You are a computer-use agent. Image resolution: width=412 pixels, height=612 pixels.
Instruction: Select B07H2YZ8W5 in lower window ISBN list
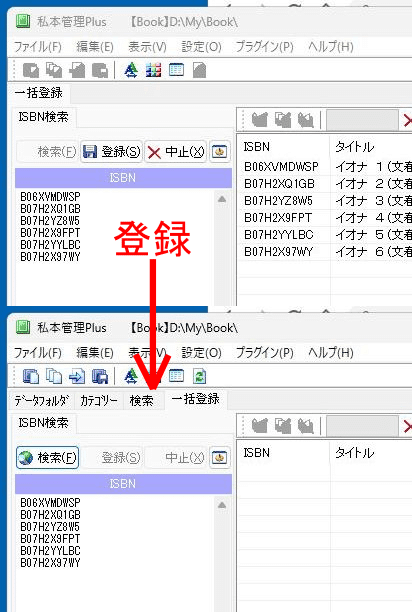tap(50, 527)
